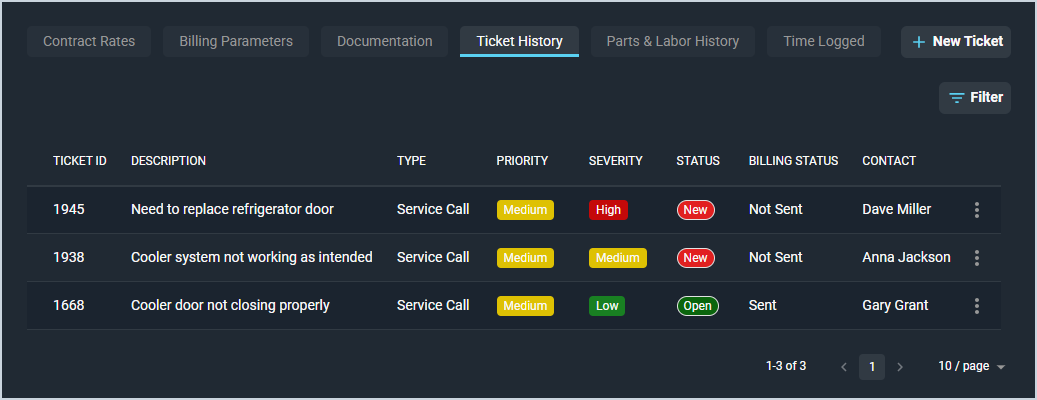
Task: Click the Filter button
Action: 975,98
